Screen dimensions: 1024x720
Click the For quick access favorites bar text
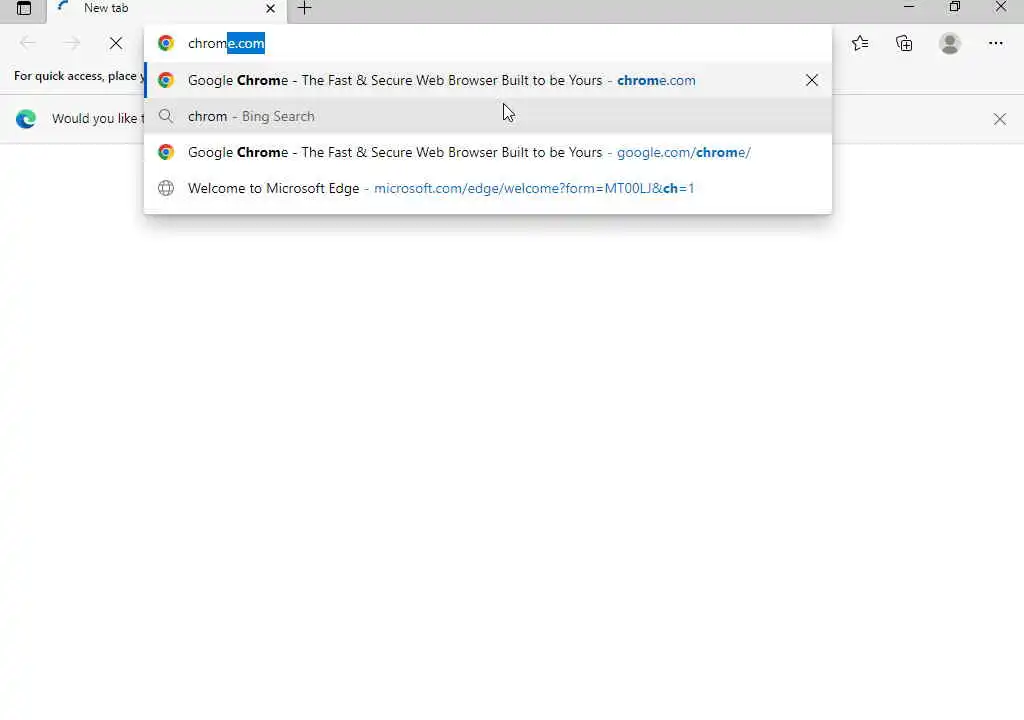coord(79,76)
